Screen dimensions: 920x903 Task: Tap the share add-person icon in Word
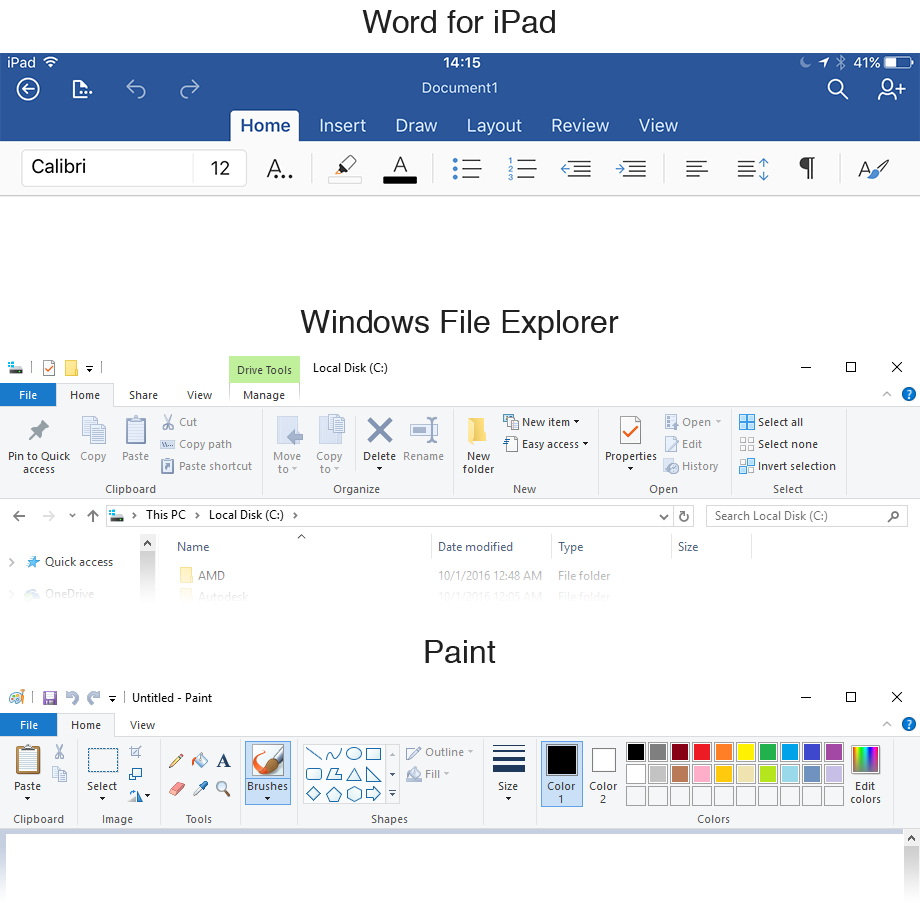[x=891, y=90]
